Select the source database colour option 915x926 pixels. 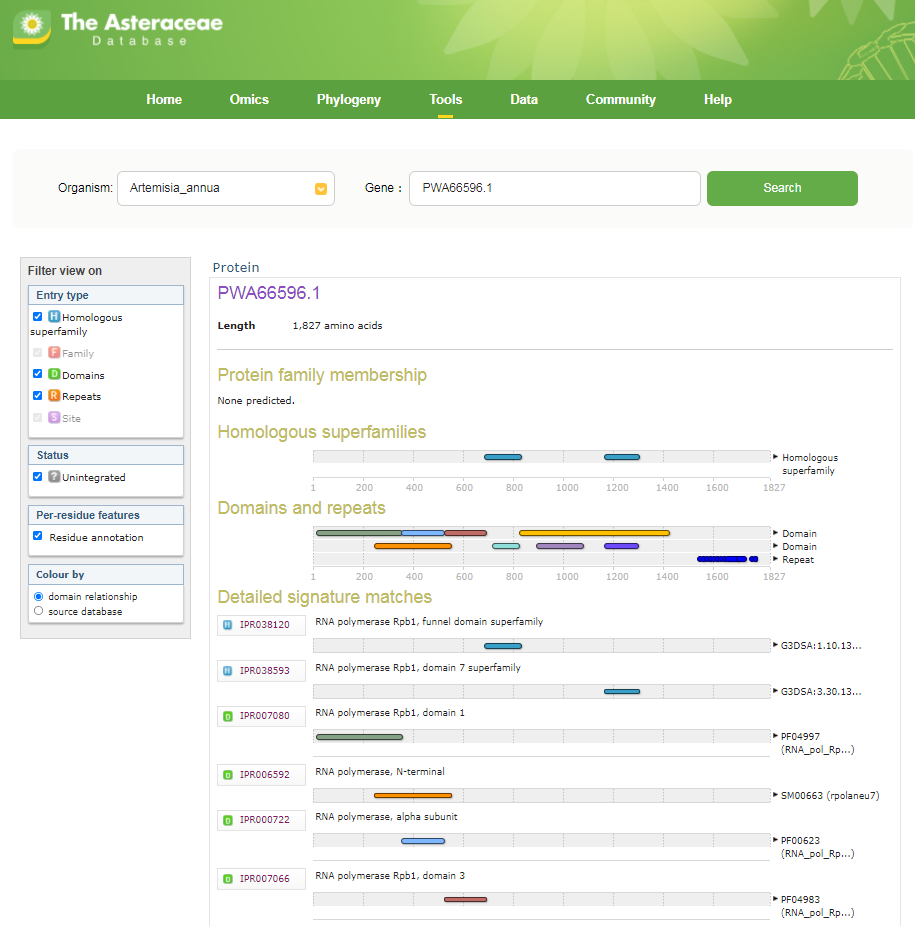pyautogui.click(x=39, y=611)
